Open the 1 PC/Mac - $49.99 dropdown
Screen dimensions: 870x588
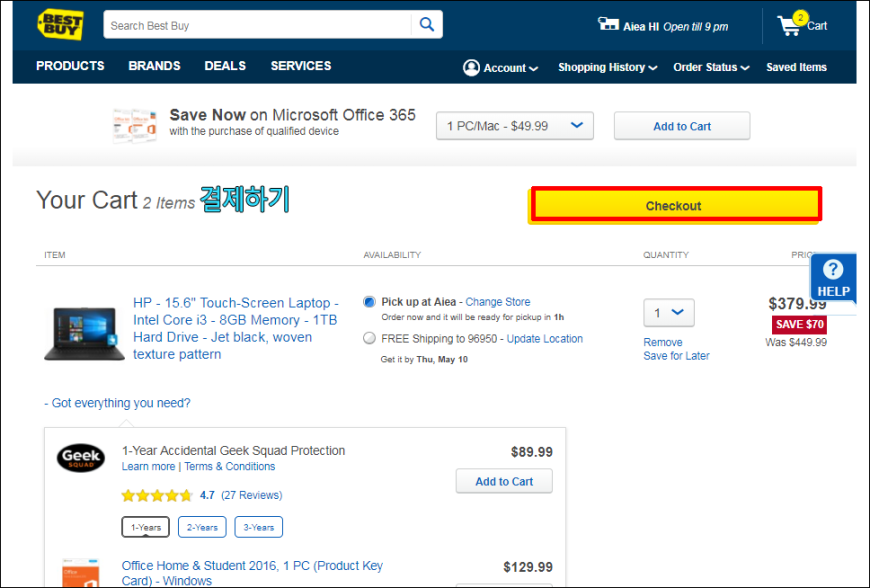pos(515,126)
